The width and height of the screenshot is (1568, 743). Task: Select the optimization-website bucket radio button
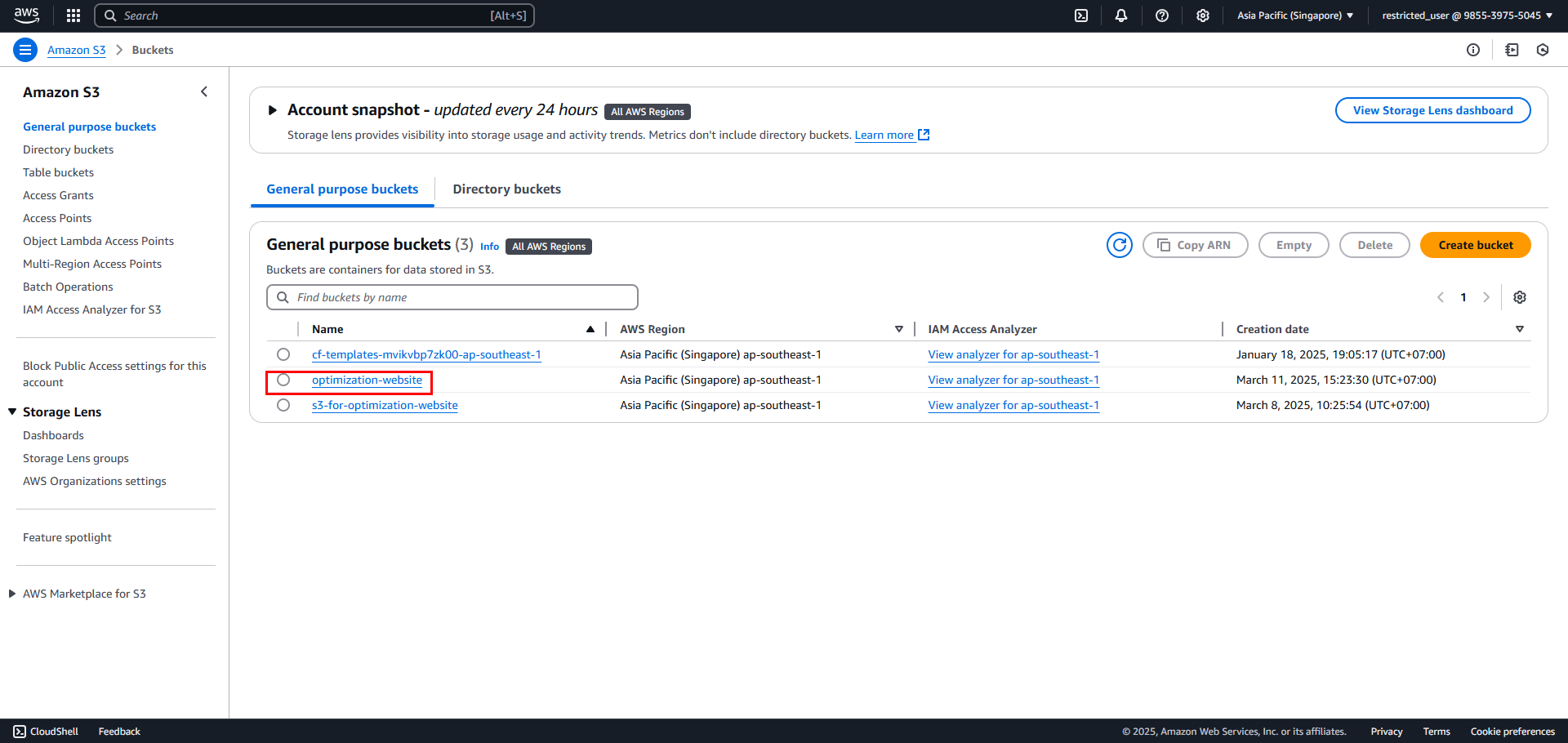pyautogui.click(x=283, y=380)
